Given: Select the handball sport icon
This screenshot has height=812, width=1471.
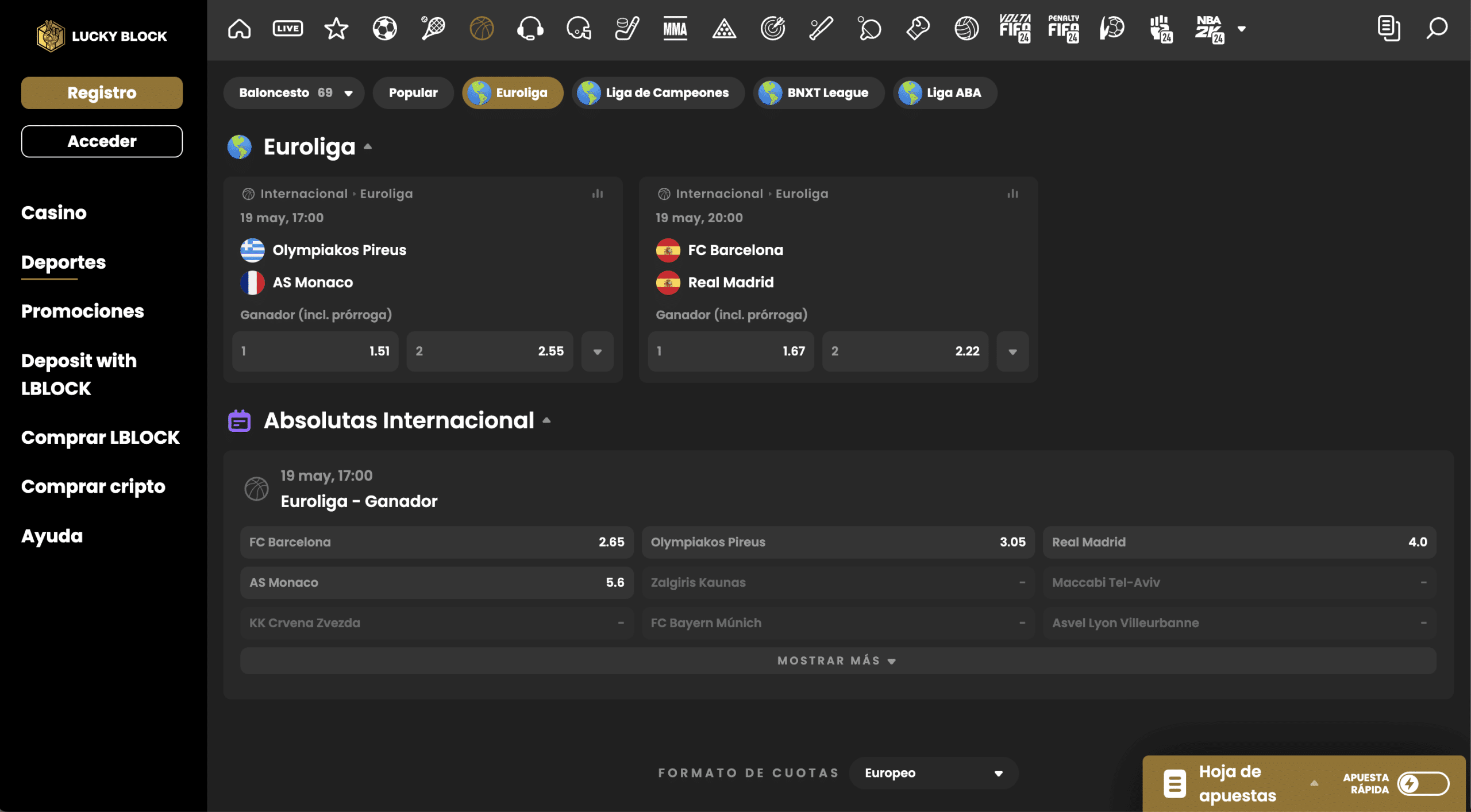Looking at the screenshot, I should pos(1112,28).
